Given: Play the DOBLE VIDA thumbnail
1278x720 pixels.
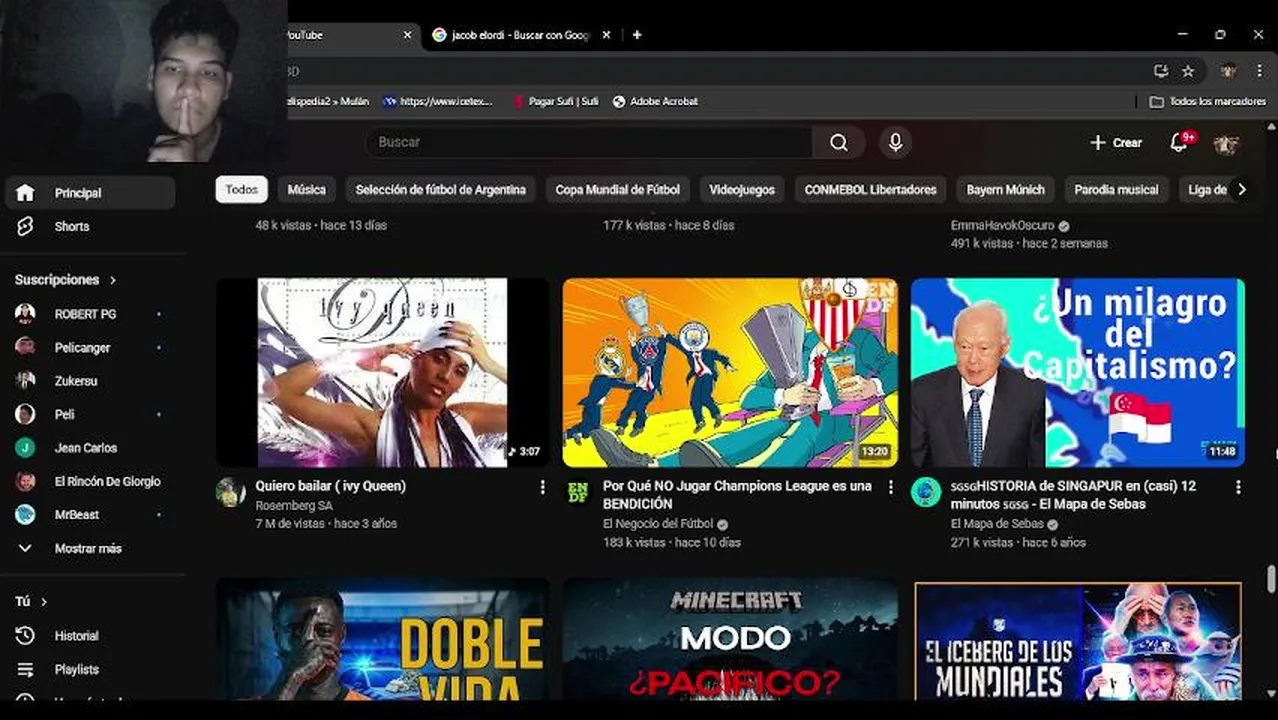Looking at the screenshot, I should click(x=383, y=640).
